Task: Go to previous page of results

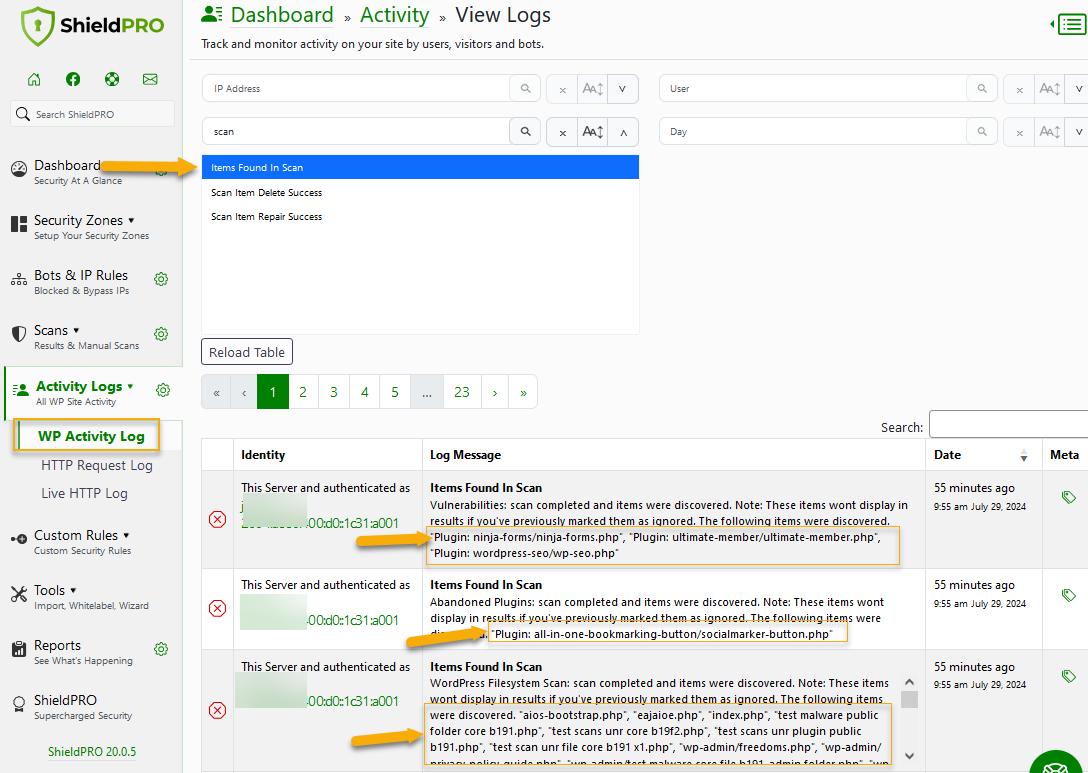Action: (244, 392)
